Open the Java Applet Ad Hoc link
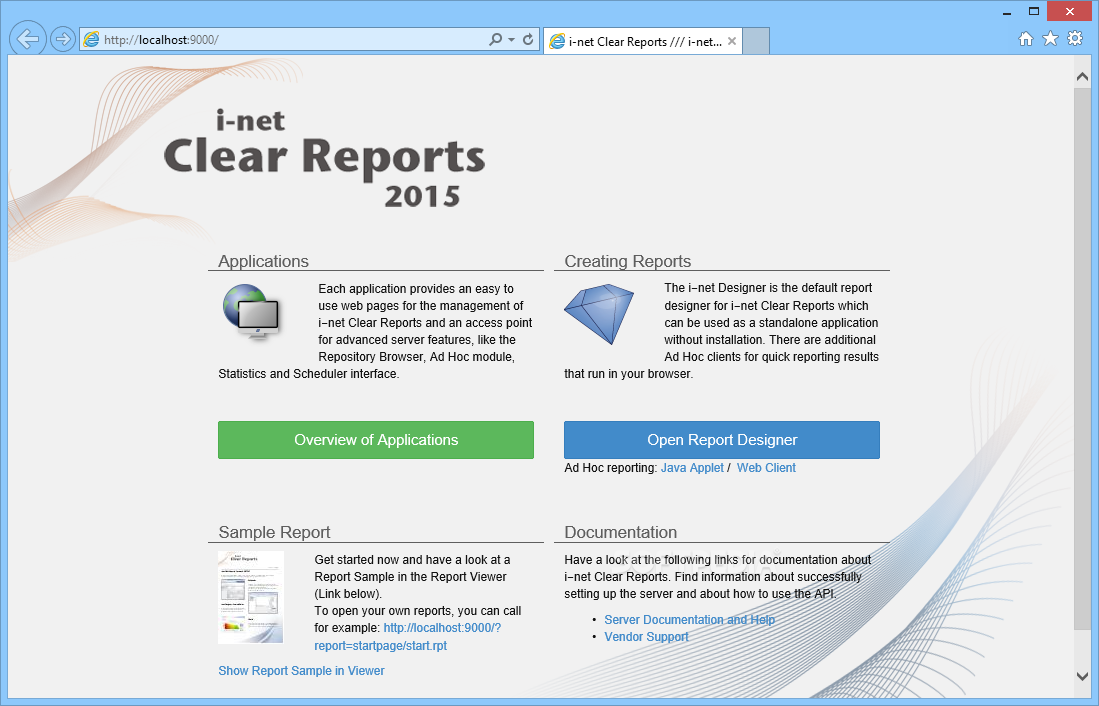The image size is (1099, 706). pyautogui.click(x=692, y=468)
